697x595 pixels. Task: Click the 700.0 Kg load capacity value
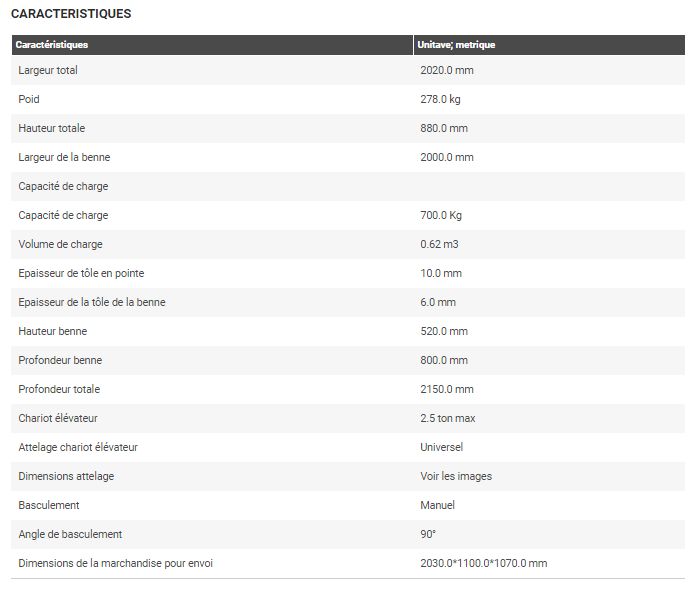(x=441, y=215)
